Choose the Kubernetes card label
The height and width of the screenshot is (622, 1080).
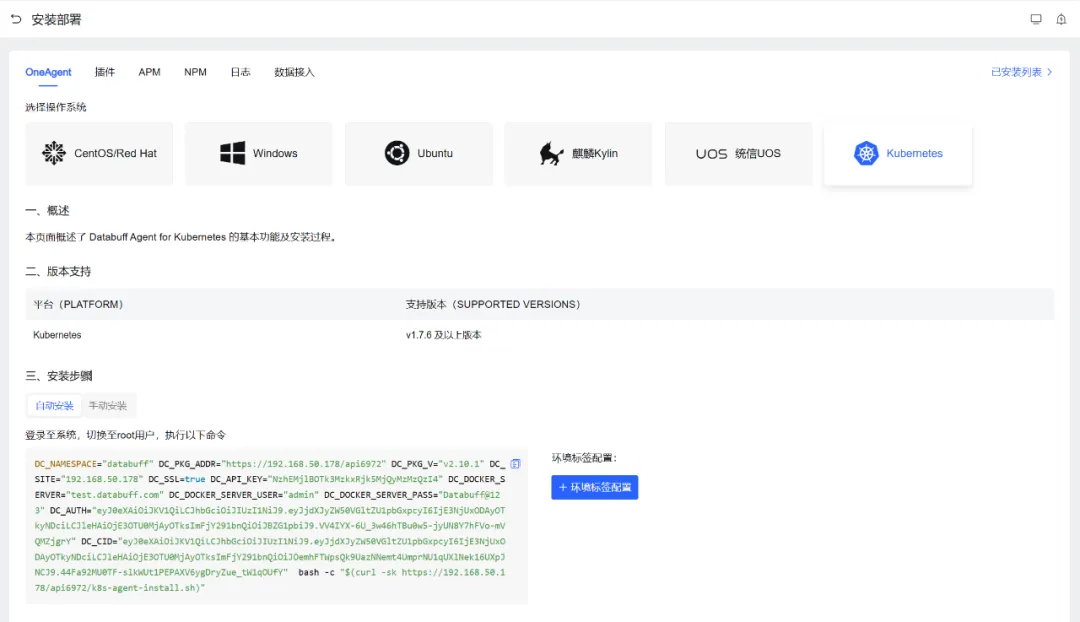pos(914,154)
